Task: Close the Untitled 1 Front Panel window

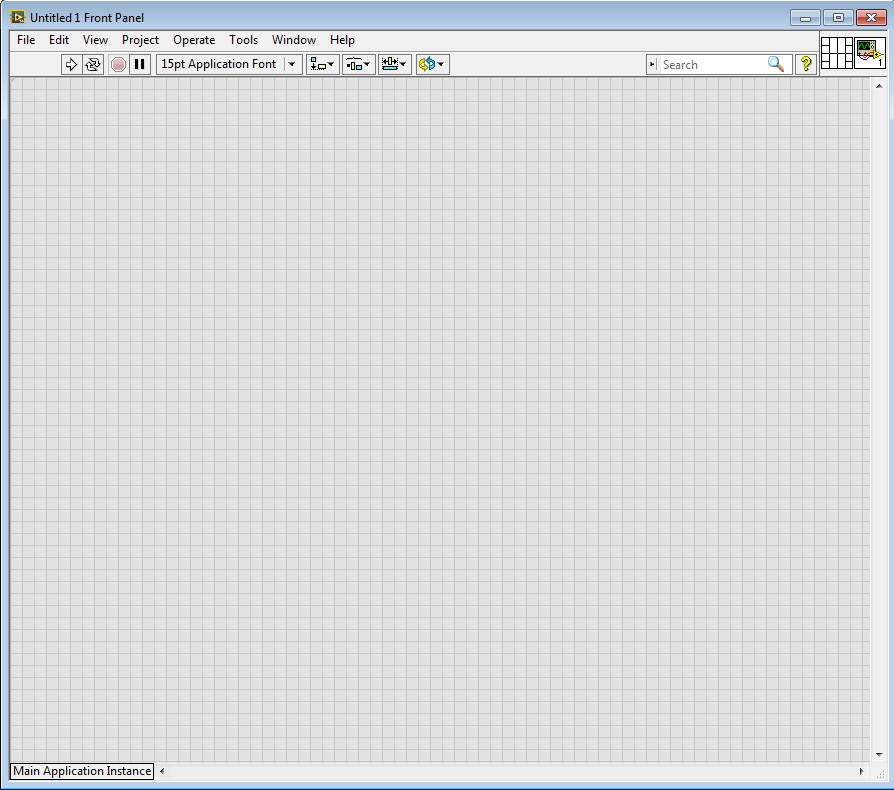Action: [x=871, y=18]
